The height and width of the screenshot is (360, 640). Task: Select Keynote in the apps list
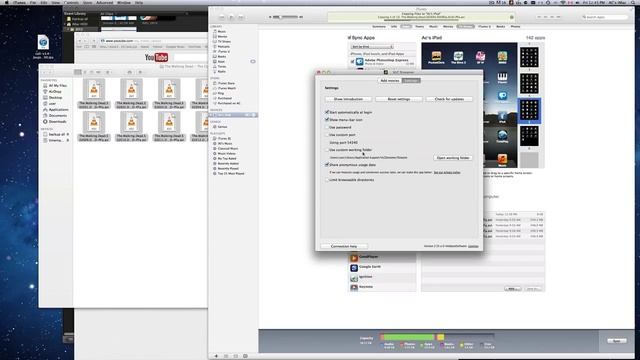(382, 287)
